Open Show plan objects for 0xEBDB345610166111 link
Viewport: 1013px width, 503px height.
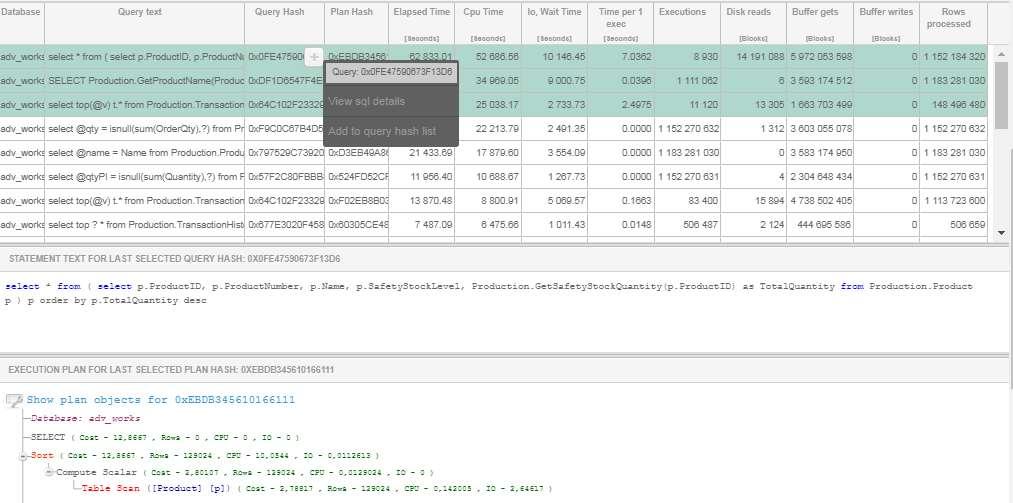point(161,400)
